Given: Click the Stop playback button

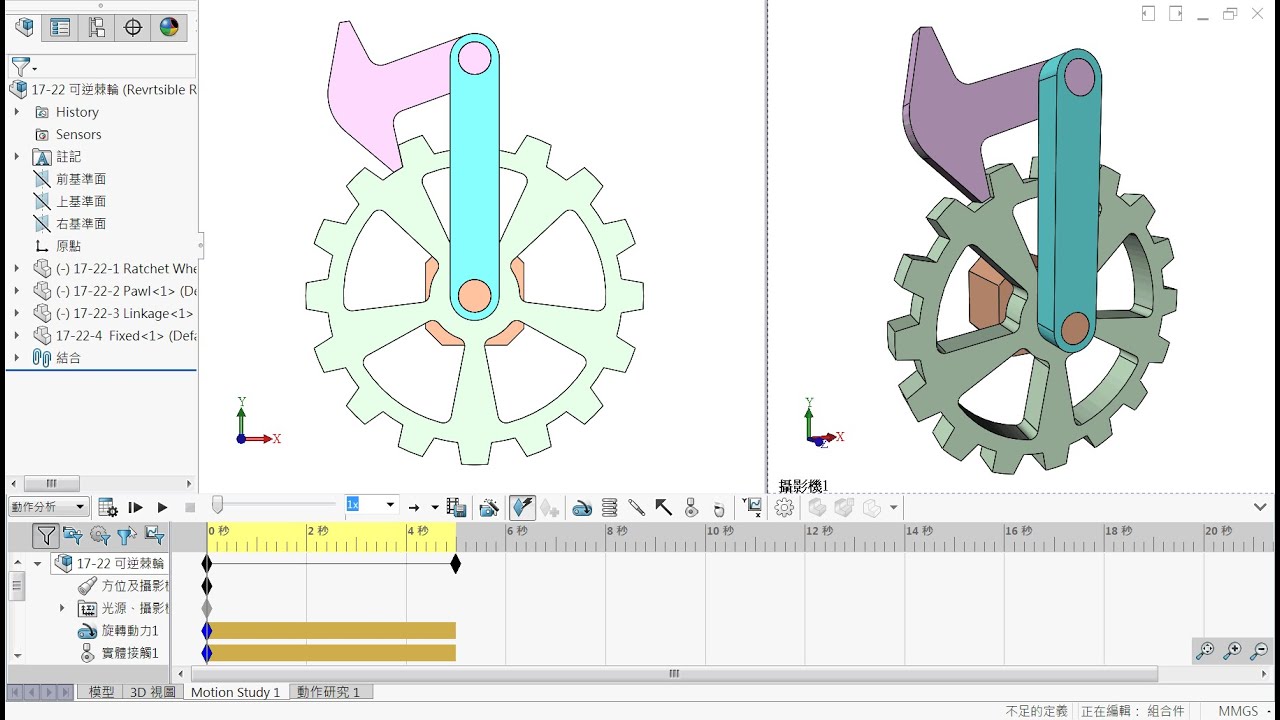Looking at the screenshot, I should [x=190, y=507].
